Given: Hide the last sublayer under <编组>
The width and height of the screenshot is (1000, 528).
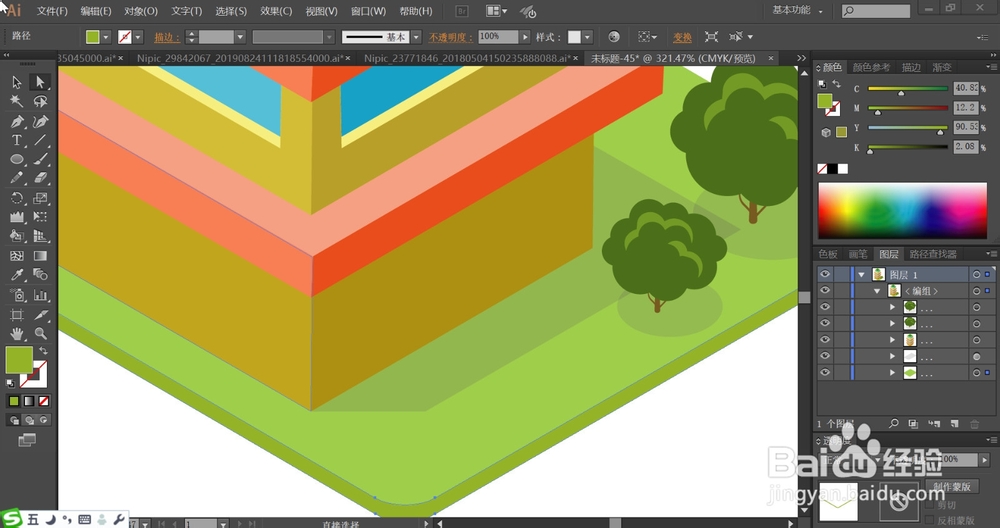Looking at the screenshot, I should point(825,372).
